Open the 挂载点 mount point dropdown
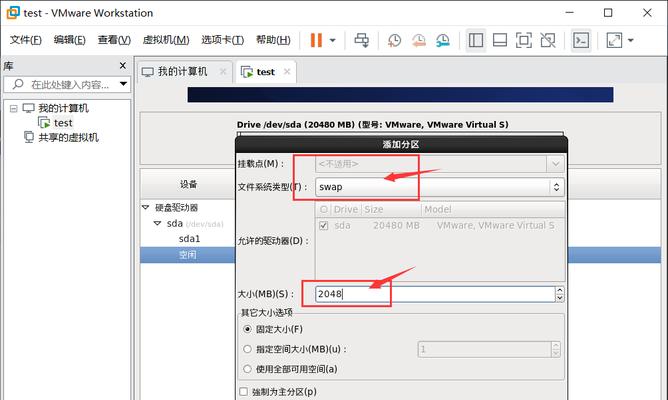 (x=556, y=164)
